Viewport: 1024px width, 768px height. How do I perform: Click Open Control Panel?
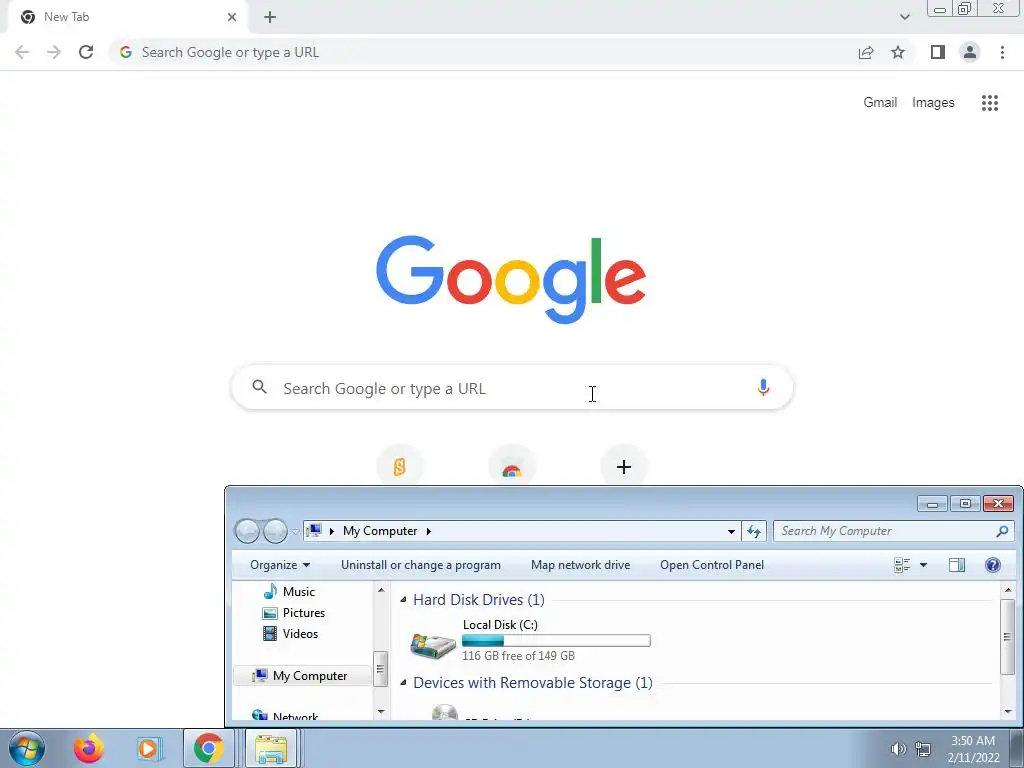coord(712,565)
